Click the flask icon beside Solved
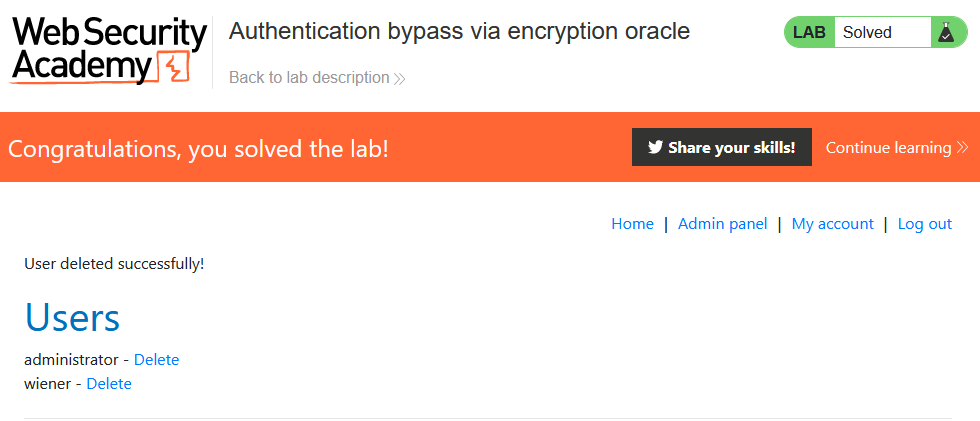980x421 pixels. click(x=945, y=32)
